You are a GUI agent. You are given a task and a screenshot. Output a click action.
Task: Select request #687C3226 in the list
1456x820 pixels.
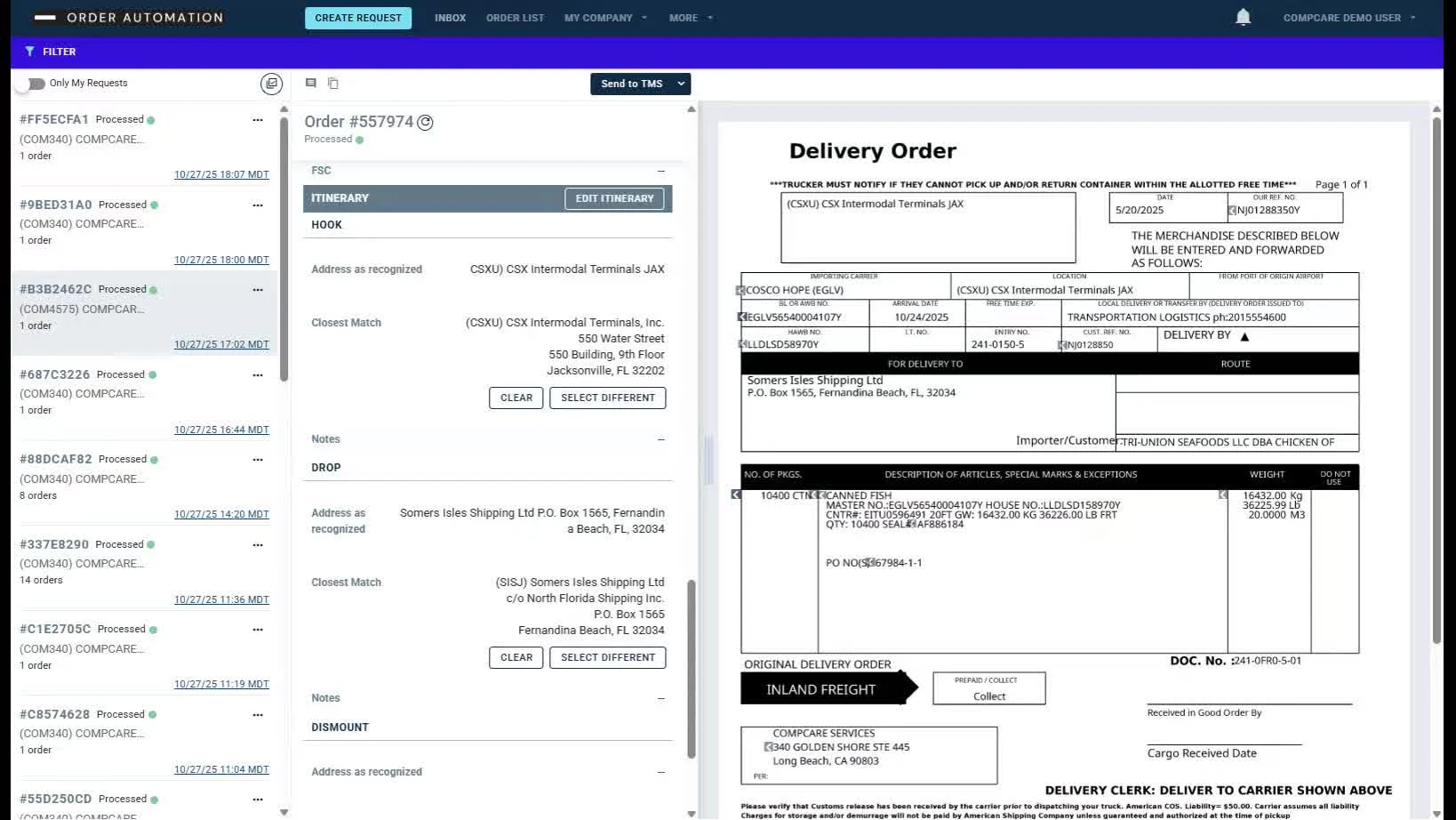coord(144,400)
